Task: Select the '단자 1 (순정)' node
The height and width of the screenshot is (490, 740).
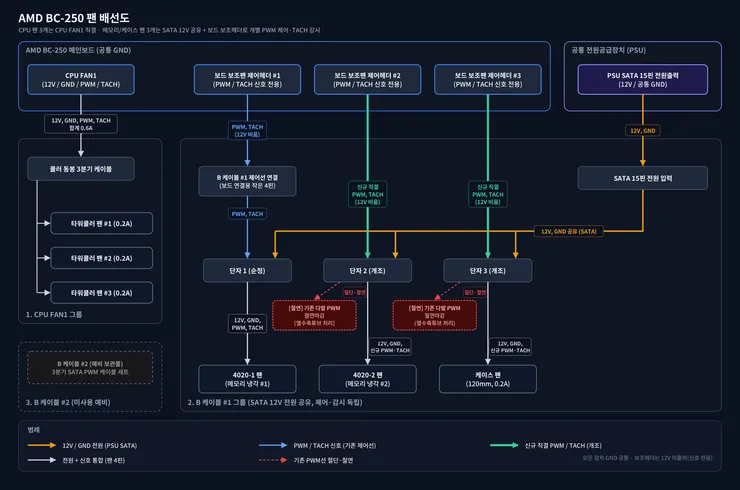Action: pyautogui.click(x=247, y=270)
